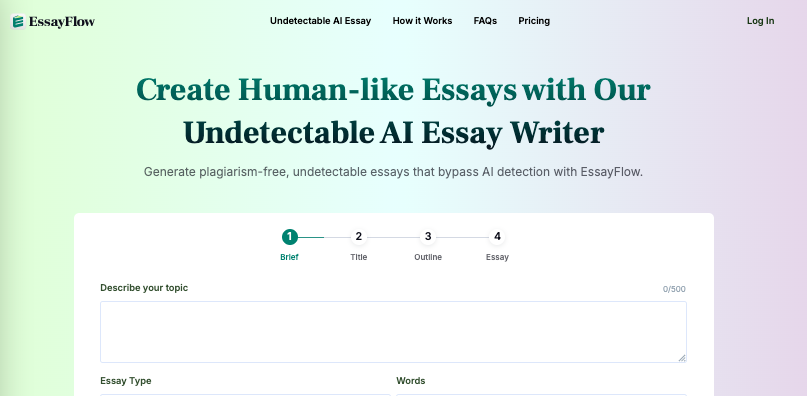
Task: Click the Outline step label
Action: coord(428,257)
